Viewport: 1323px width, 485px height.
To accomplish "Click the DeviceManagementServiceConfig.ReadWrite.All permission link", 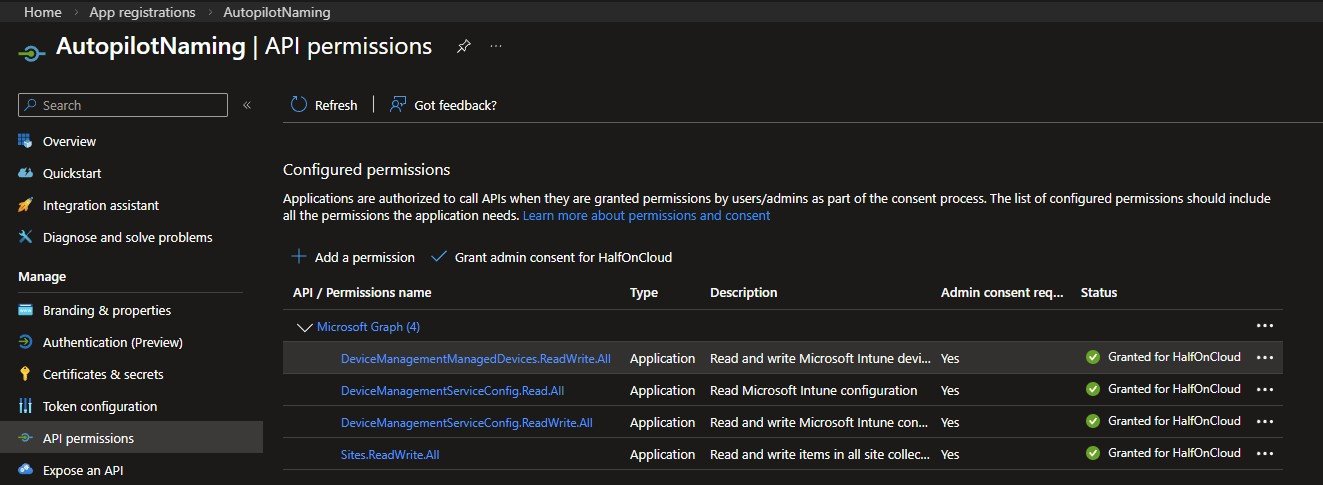I will point(466,422).
